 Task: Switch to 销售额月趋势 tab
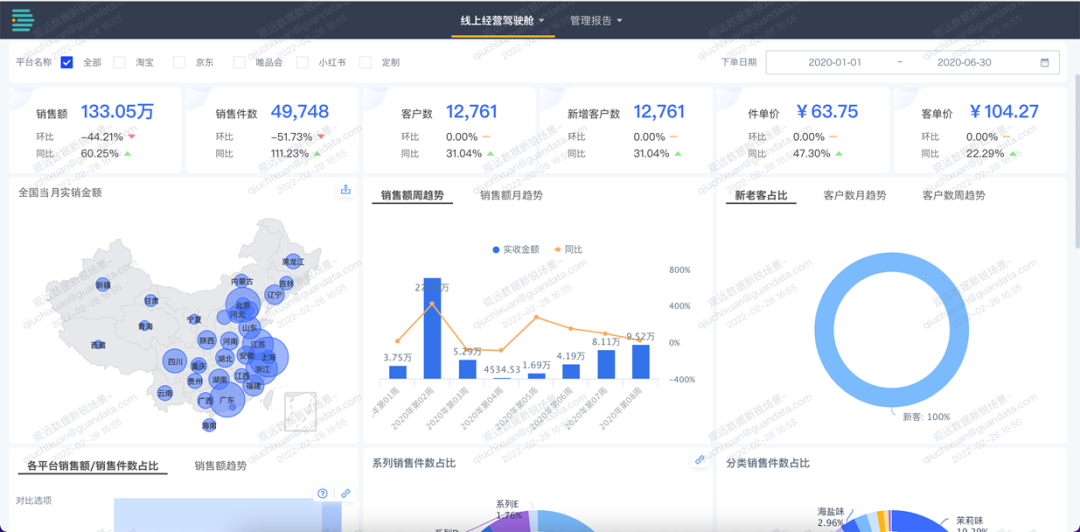click(511, 195)
